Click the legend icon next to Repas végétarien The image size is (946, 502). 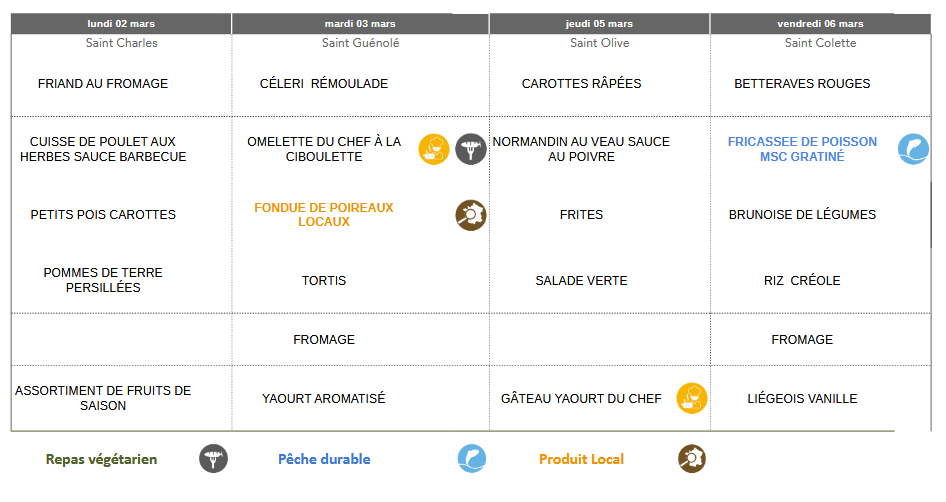coord(213,459)
